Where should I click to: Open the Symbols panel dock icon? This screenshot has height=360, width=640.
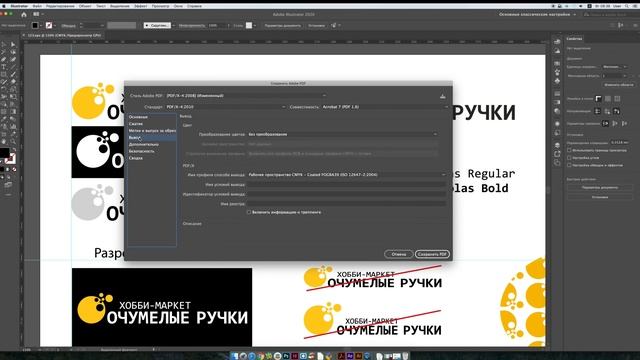pos(557,81)
